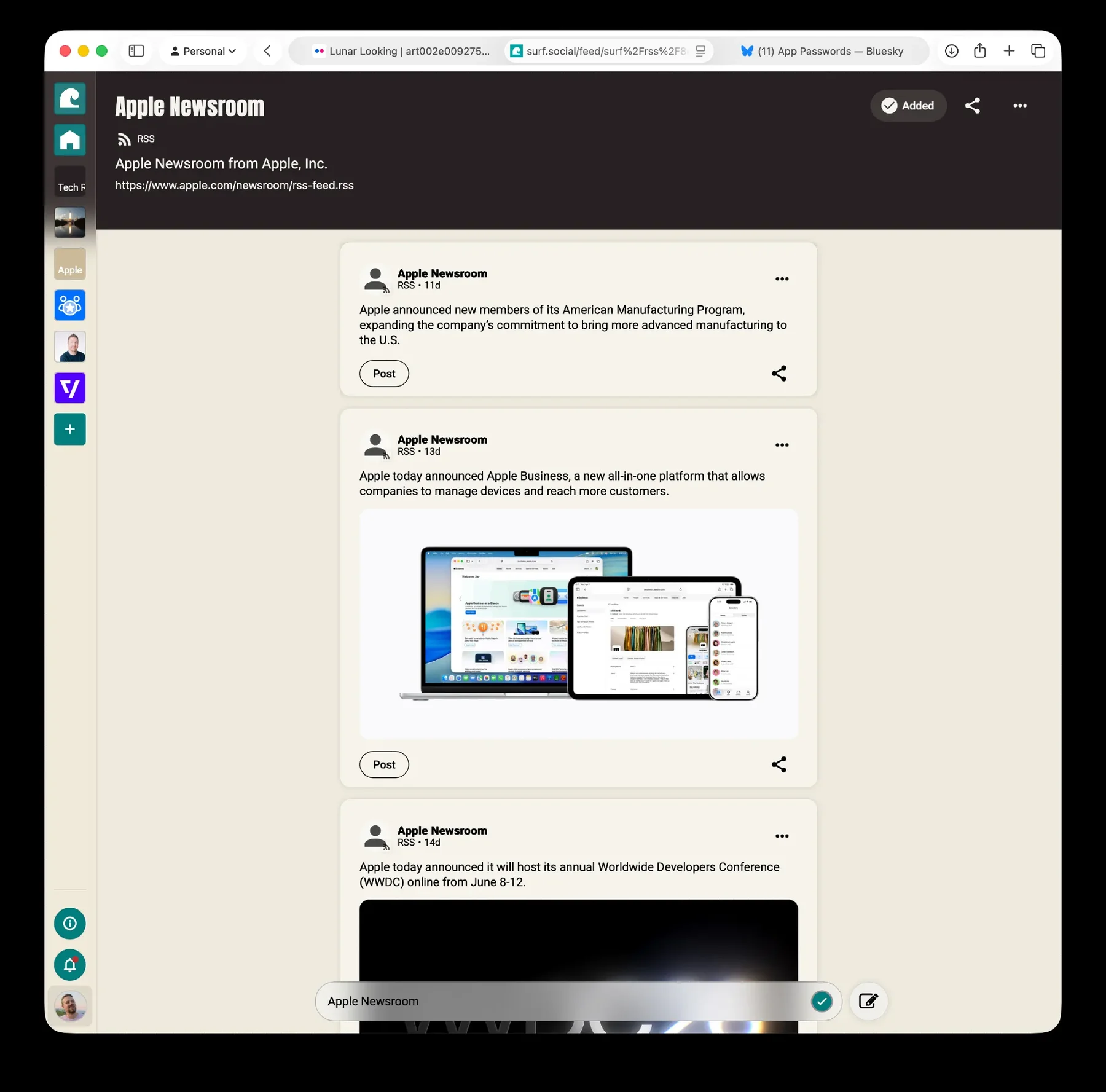Share the American Manufacturing Program post
Screen dimensions: 1106x1092
[x=779, y=374]
